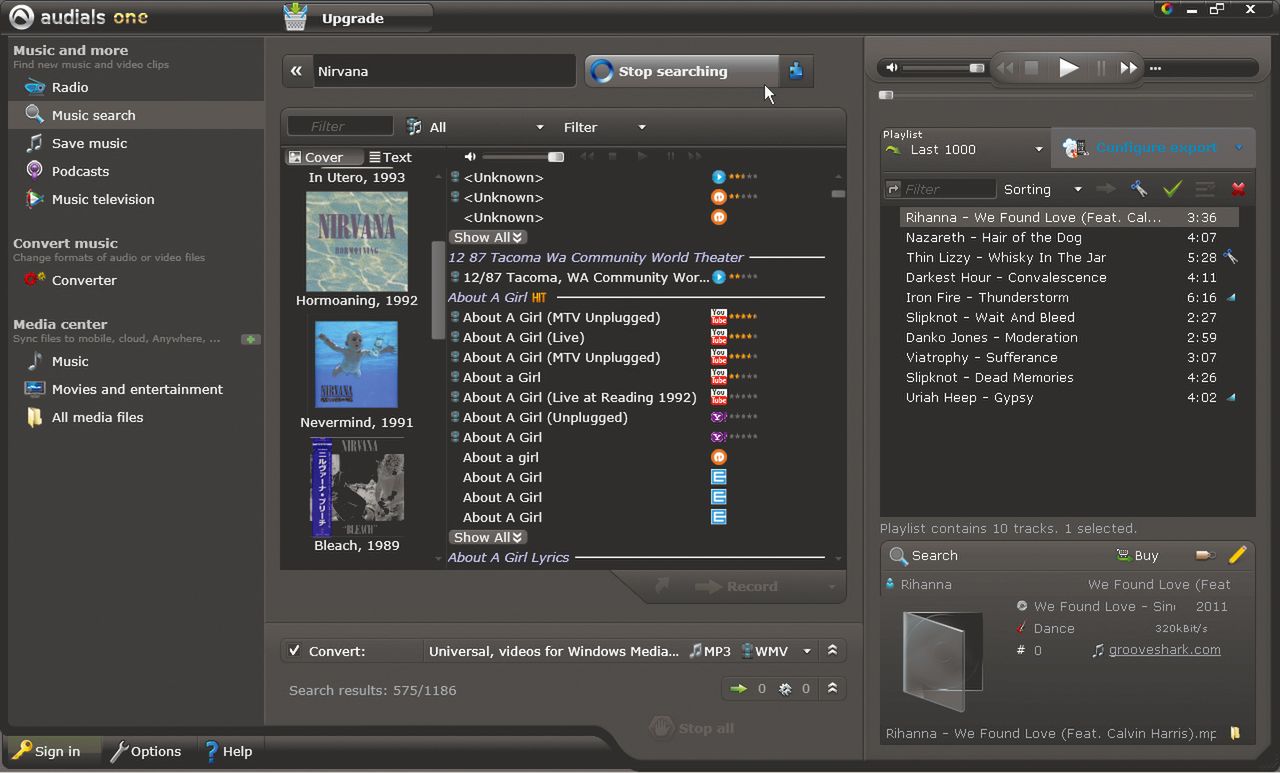Click the player Play button
The width and height of the screenshot is (1280, 773).
(1069, 68)
